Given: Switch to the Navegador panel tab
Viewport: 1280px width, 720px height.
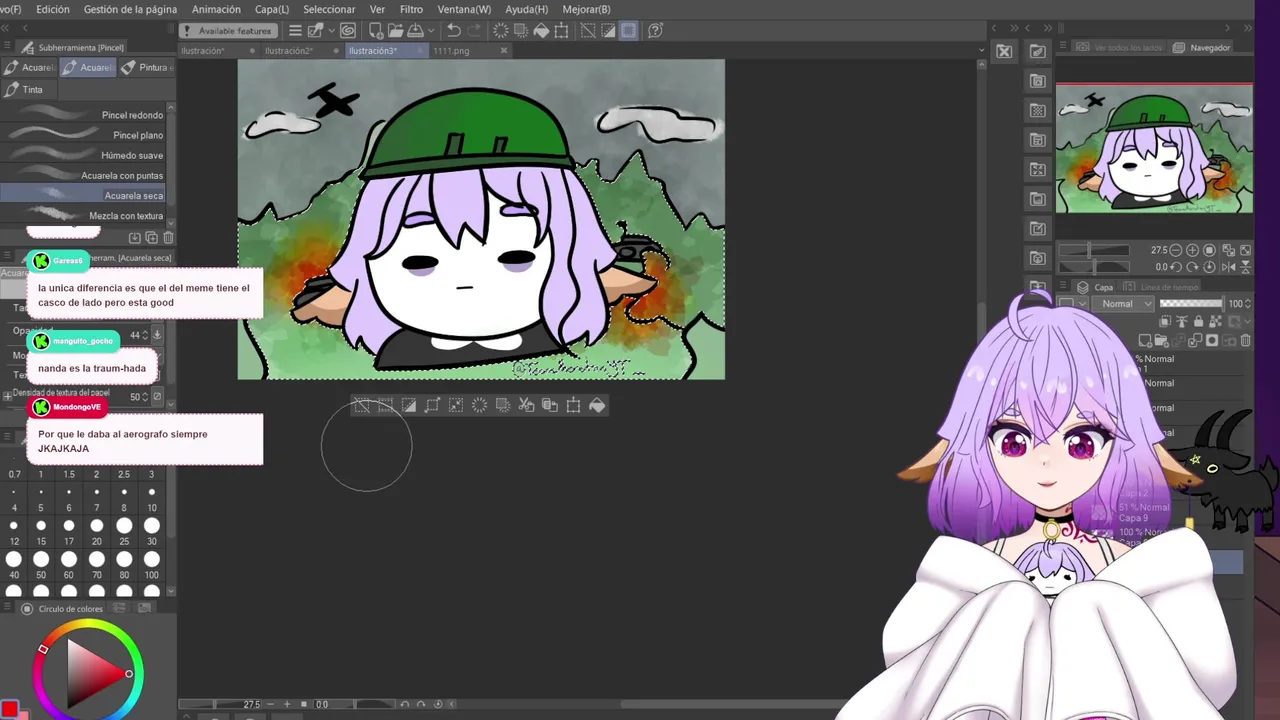Looking at the screenshot, I should pyautogui.click(x=1202, y=47).
